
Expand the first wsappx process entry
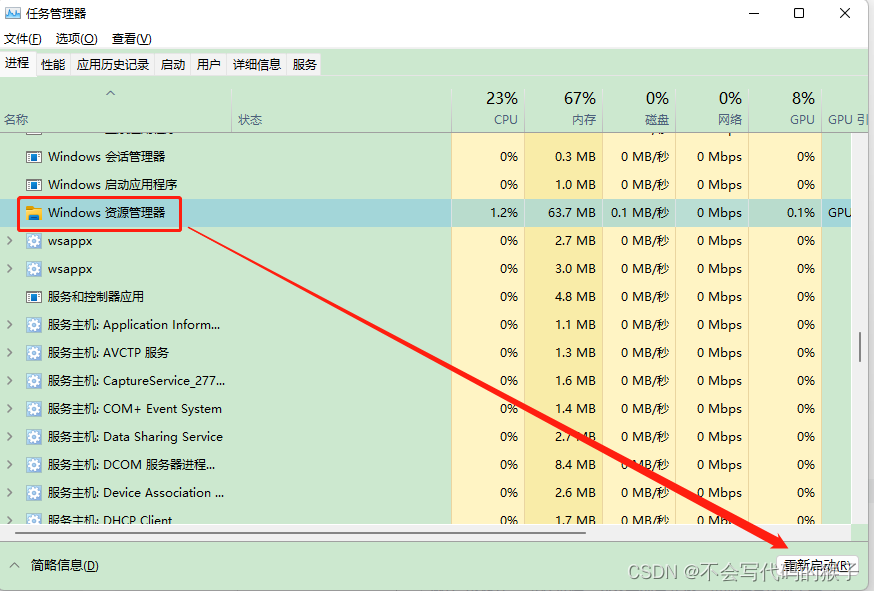(x=9, y=240)
